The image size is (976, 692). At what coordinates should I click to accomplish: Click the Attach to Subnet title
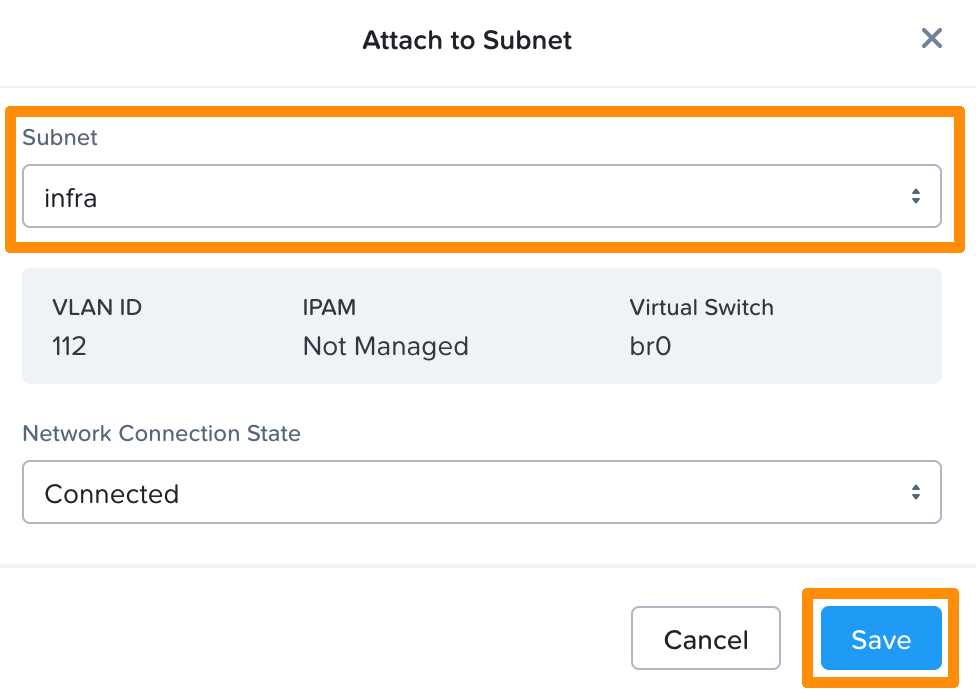tap(466, 40)
